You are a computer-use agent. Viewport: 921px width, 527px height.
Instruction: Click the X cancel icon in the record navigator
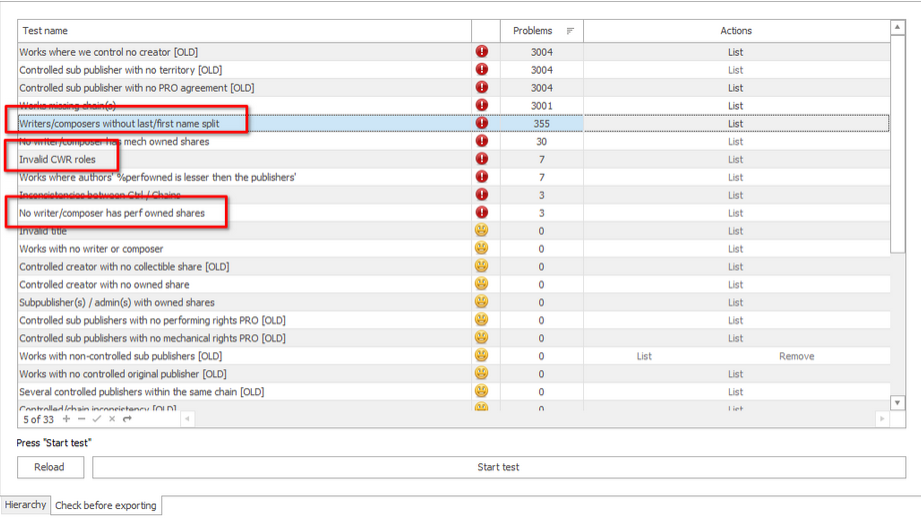(x=112, y=419)
